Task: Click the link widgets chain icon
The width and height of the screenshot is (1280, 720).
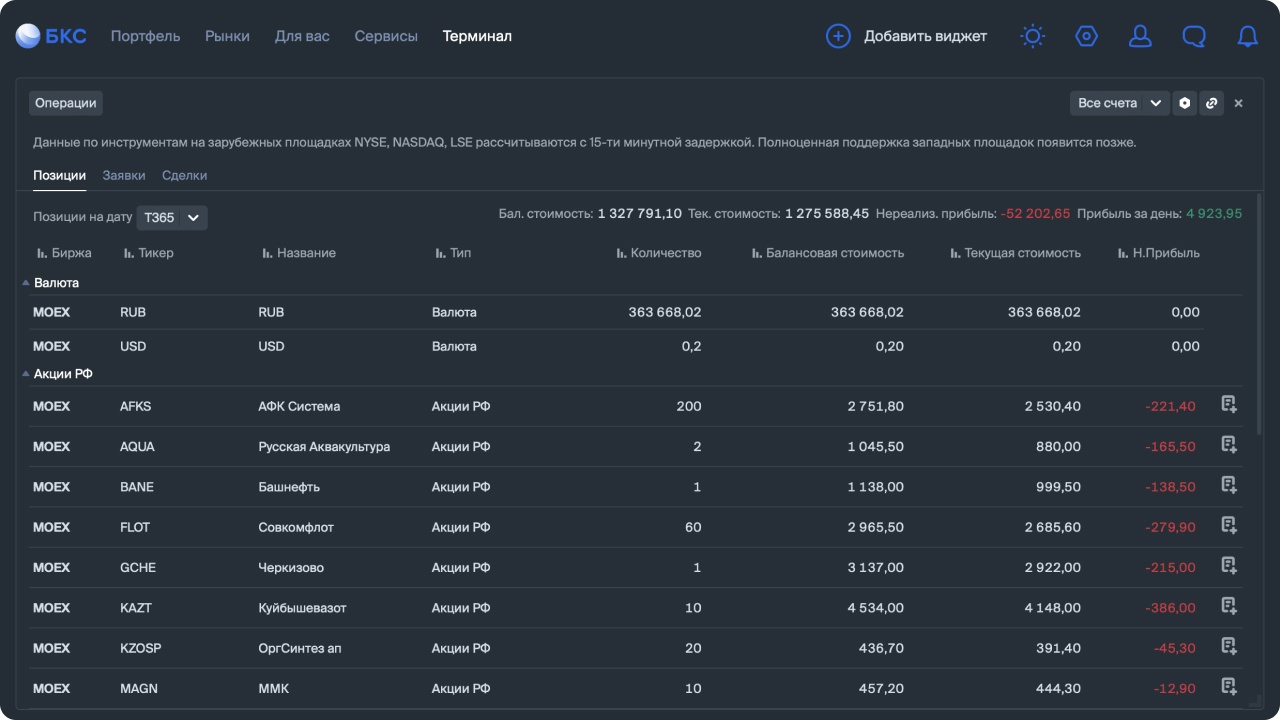Action: [1212, 103]
